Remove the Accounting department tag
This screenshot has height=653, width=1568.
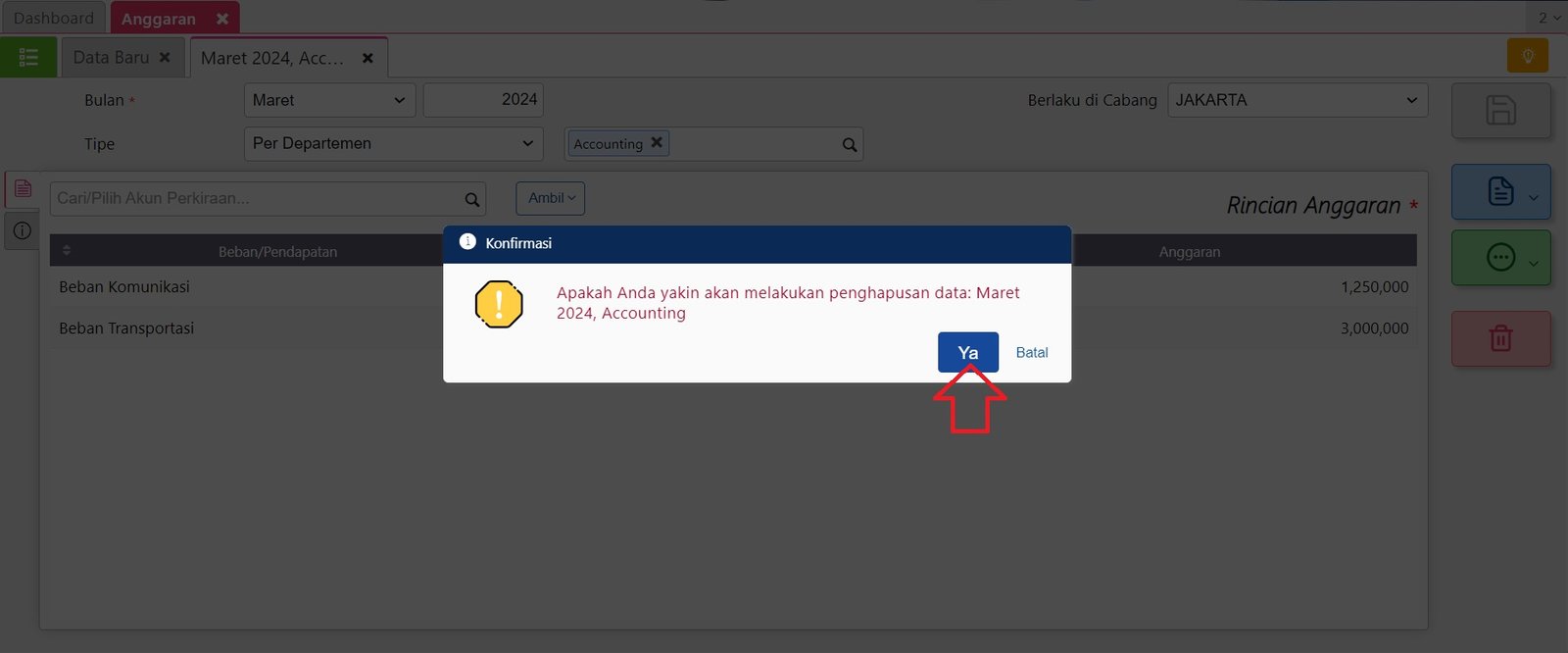657,142
